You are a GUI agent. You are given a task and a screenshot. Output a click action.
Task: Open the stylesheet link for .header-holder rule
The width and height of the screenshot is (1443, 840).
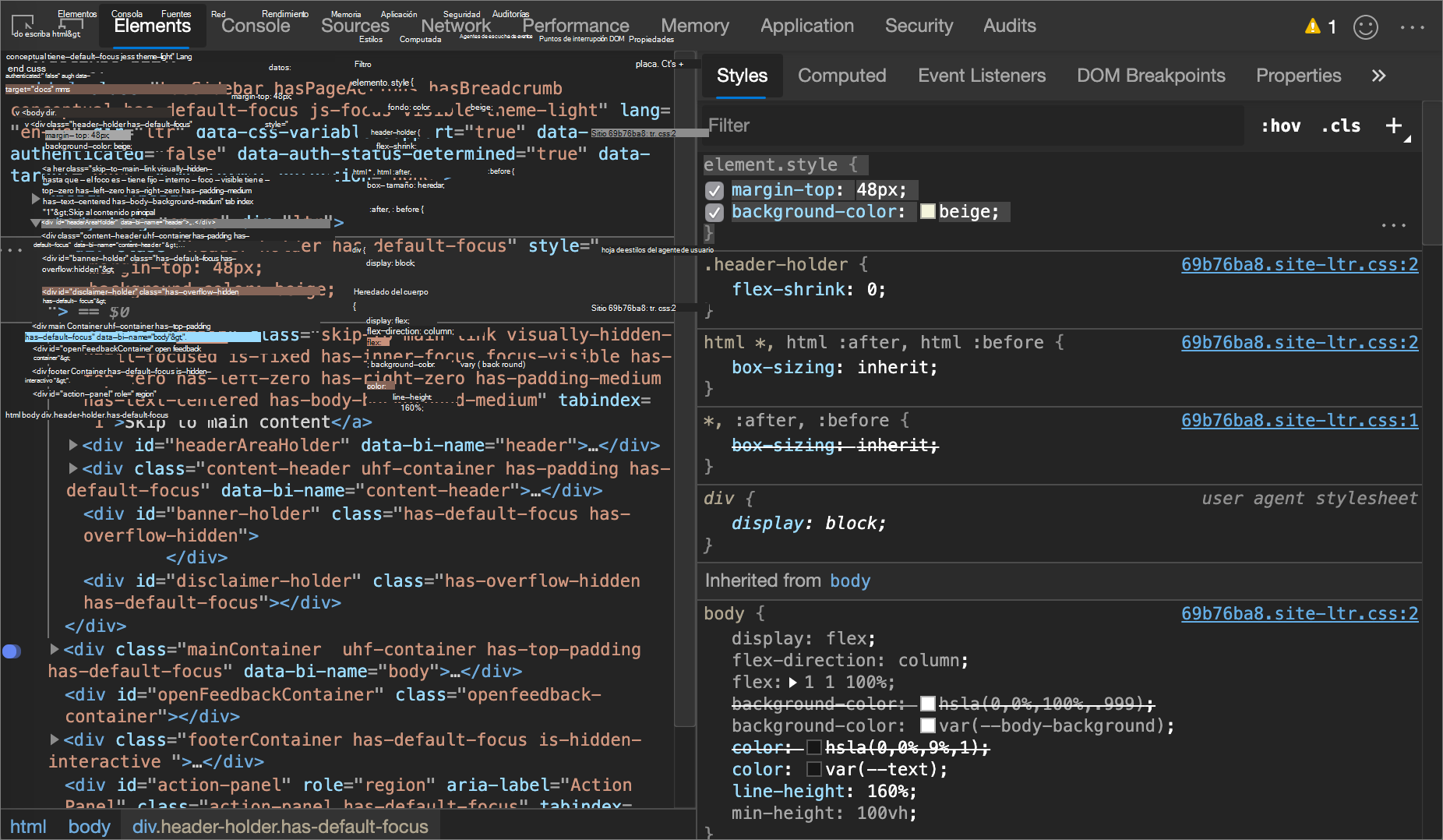[x=1299, y=265]
